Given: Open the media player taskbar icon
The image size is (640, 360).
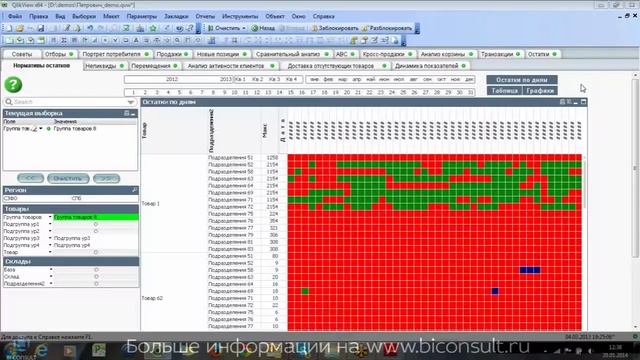Looking at the screenshot, I should [x=69, y=350].
